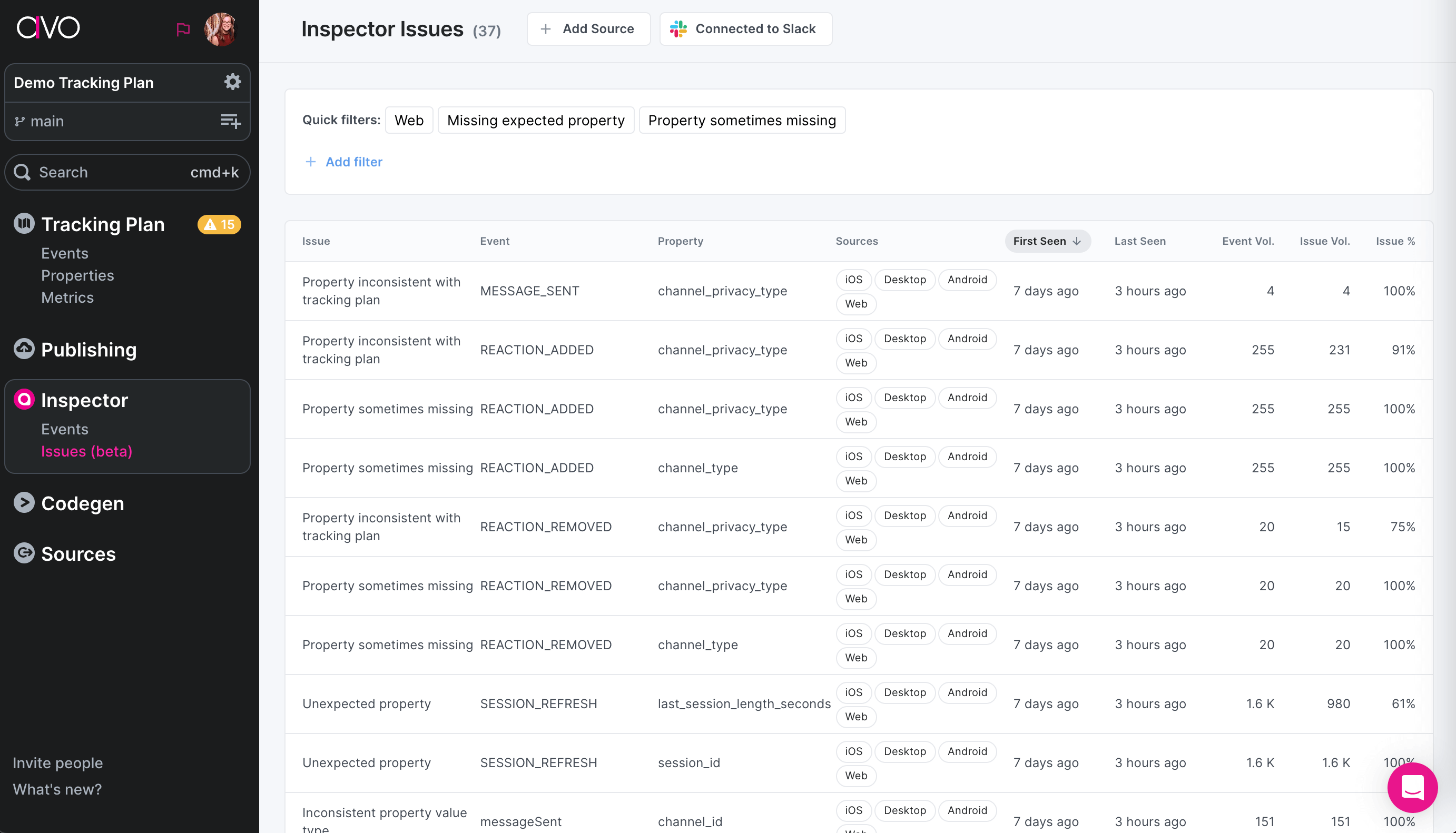Open the Inspector section icon
Image resolution: width=1456 pixels, height=833 pixels.
(x=24, y=399)
